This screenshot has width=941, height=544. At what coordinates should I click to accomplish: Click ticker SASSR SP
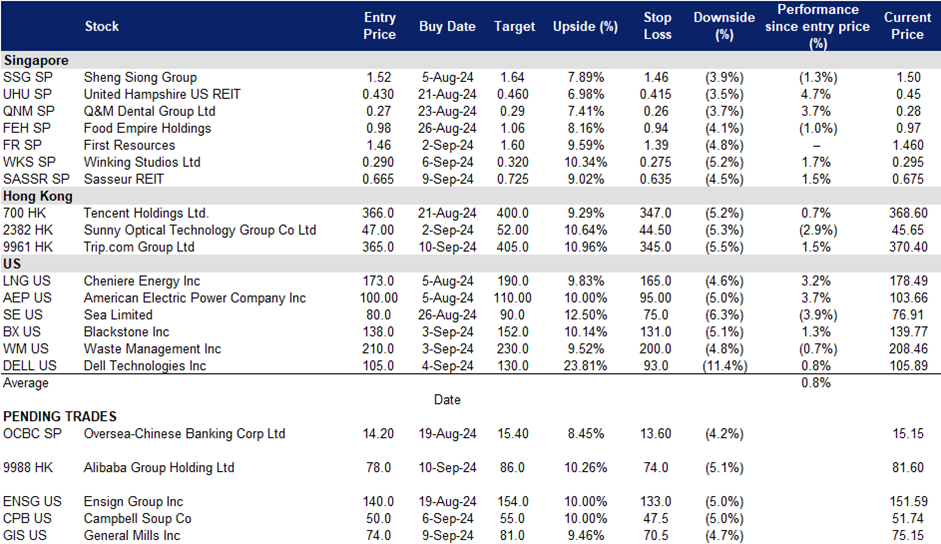[36, 179]
